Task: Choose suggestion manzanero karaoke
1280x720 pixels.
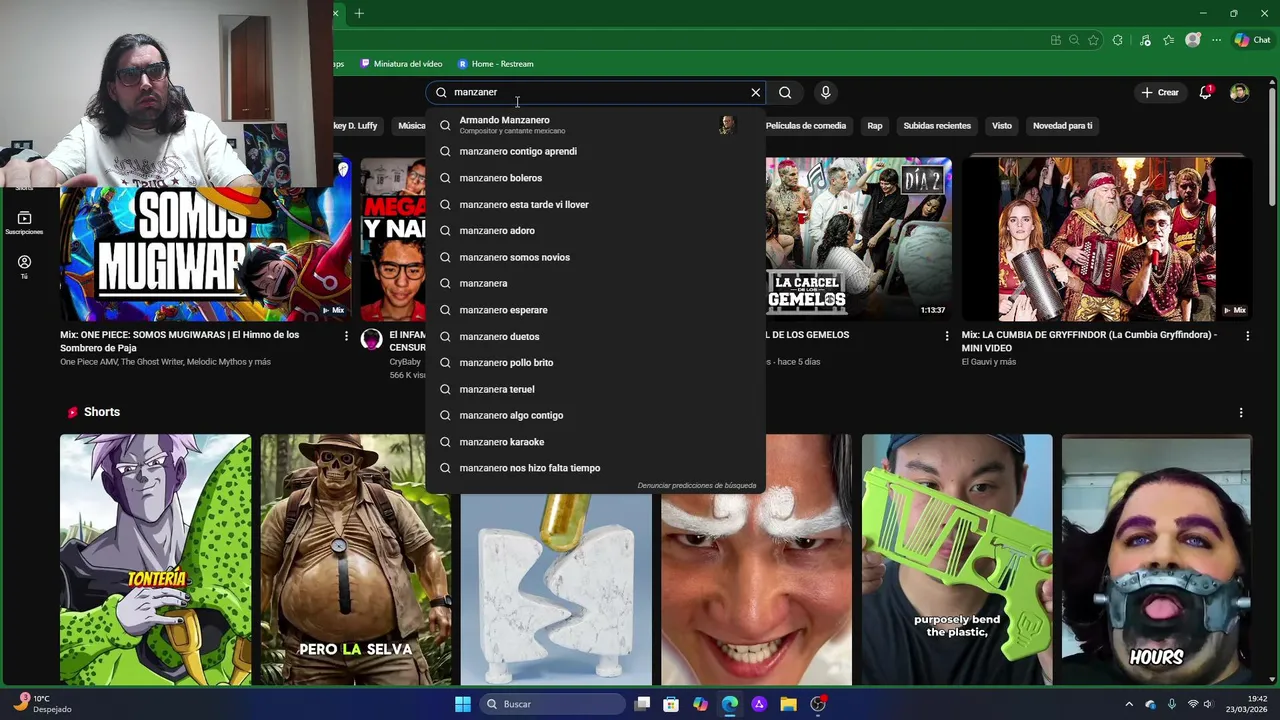Action: pos(596,441)
